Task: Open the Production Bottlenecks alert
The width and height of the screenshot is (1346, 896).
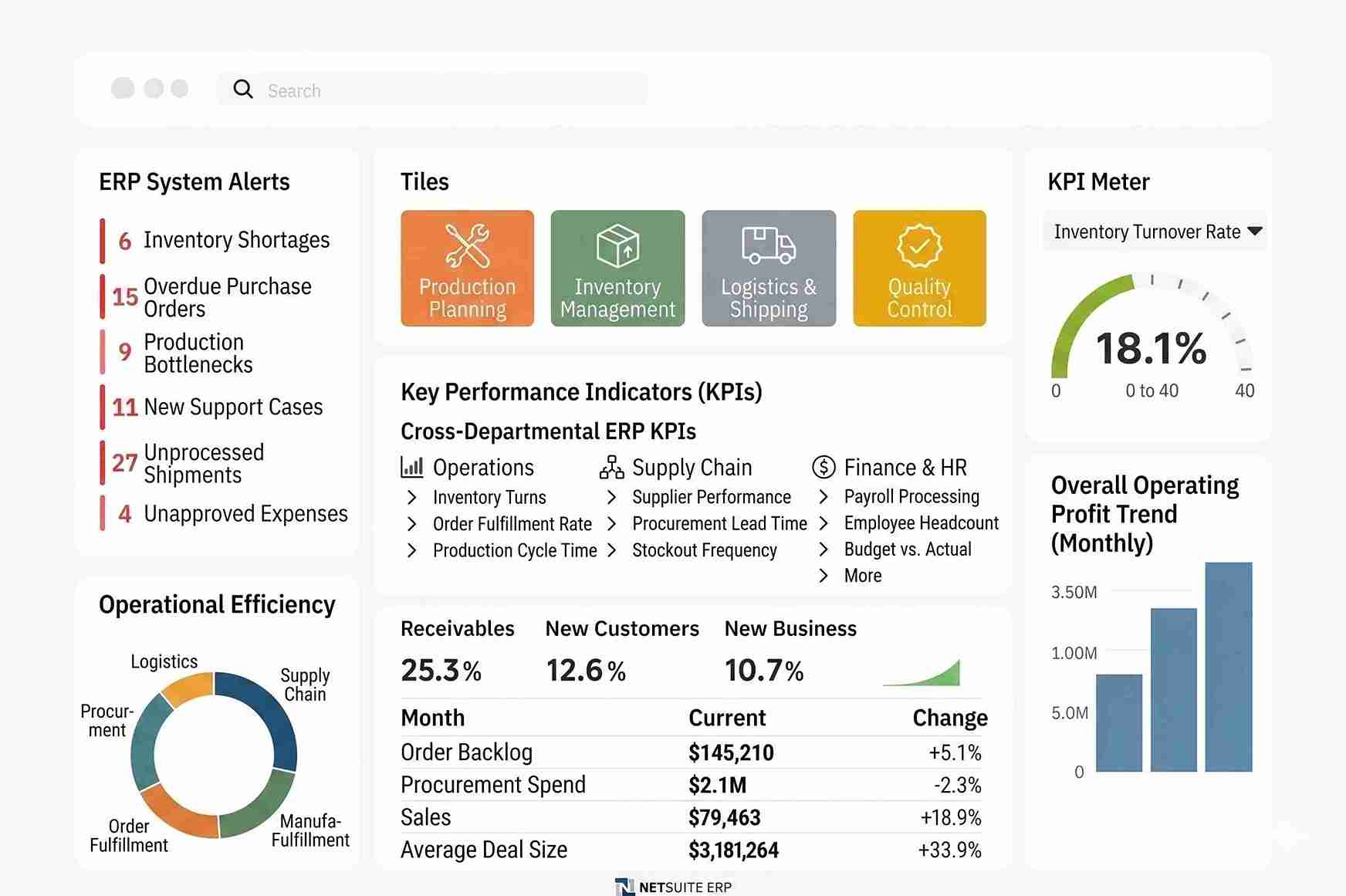Action: pos(178,353)
